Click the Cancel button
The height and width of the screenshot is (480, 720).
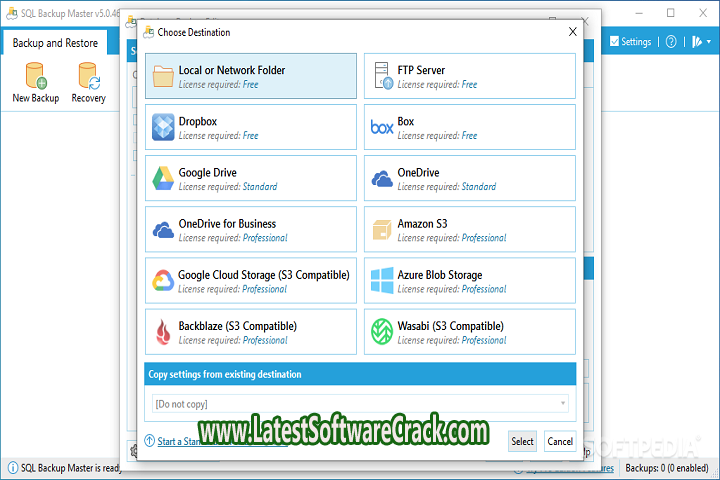(x=560, y=441)
